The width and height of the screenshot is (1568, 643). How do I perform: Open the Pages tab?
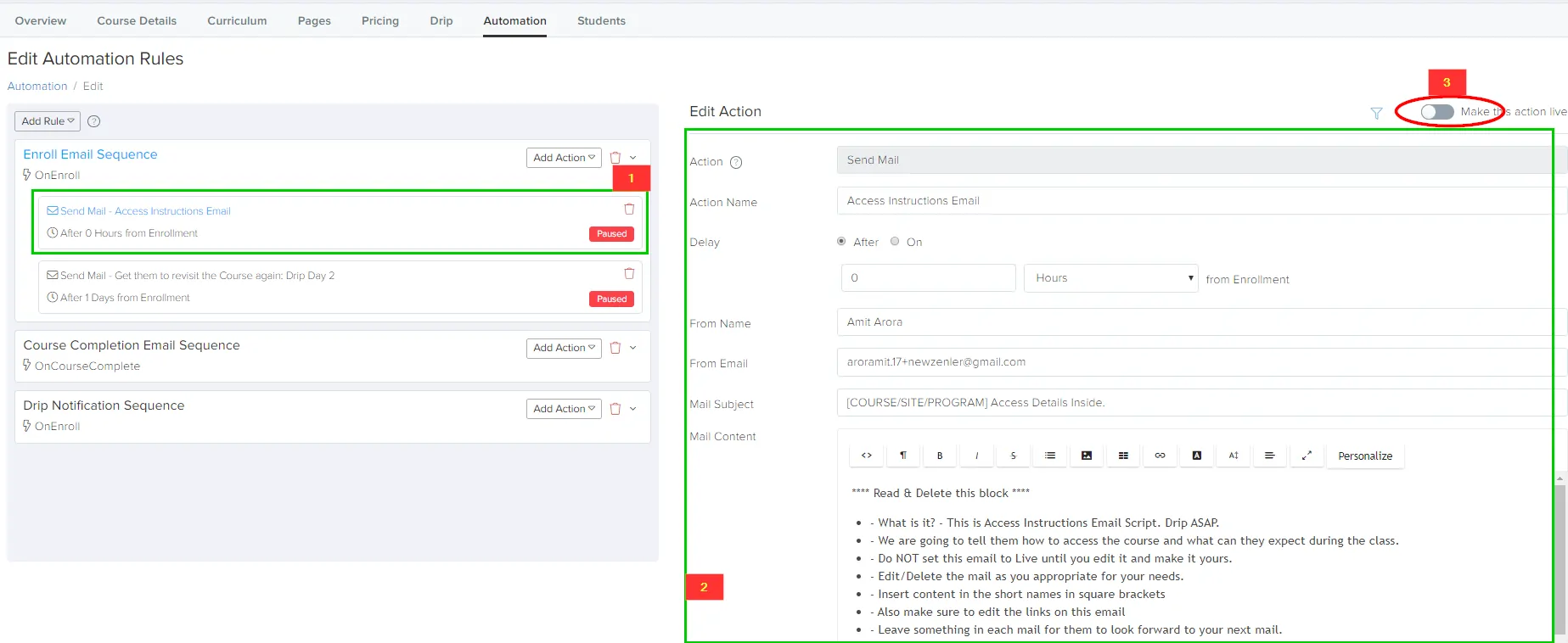coord(314,20)
